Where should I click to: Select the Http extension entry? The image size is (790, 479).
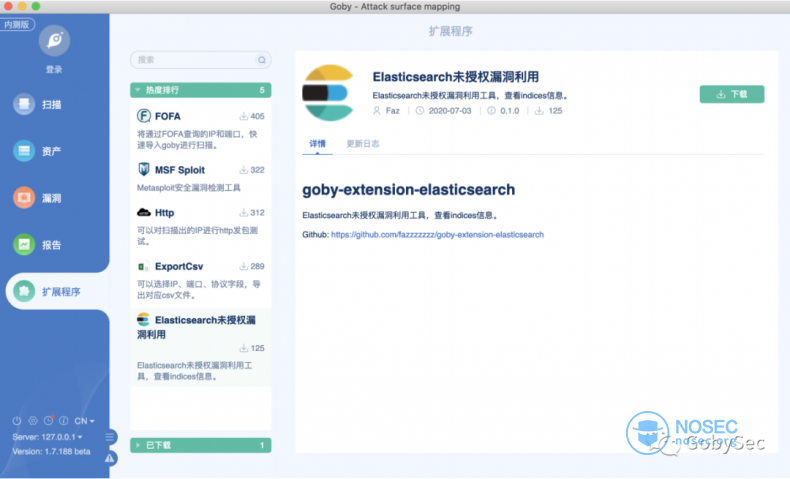click(201, 226)
